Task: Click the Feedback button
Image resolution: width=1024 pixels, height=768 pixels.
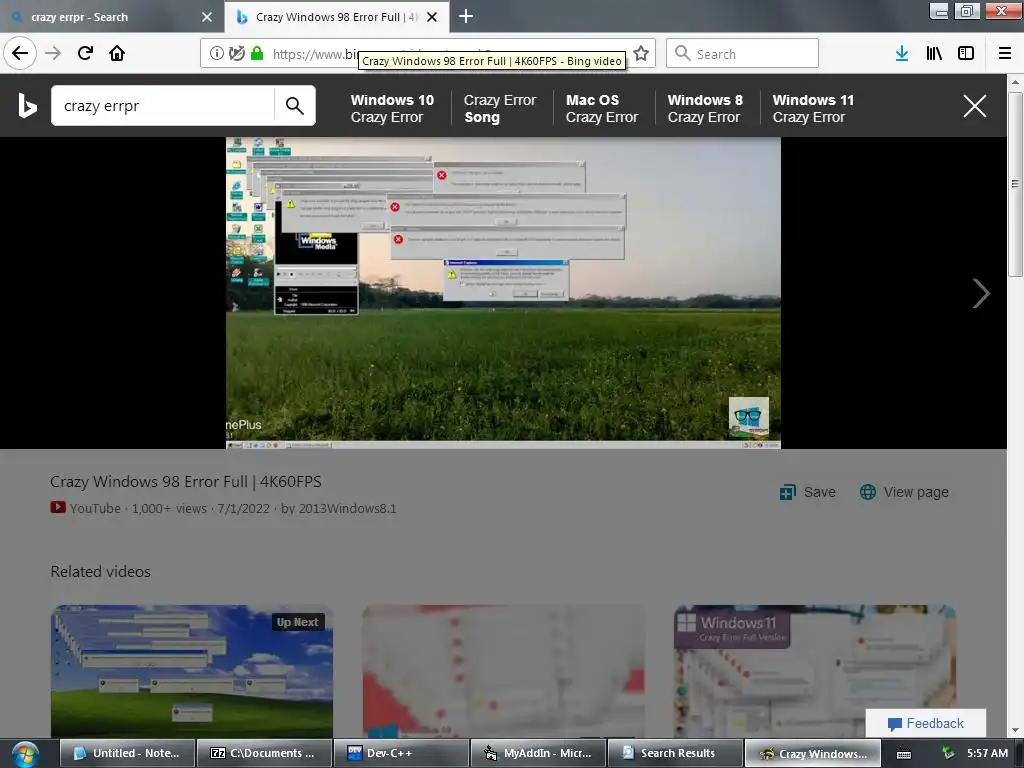Action: tap(925, 724)
